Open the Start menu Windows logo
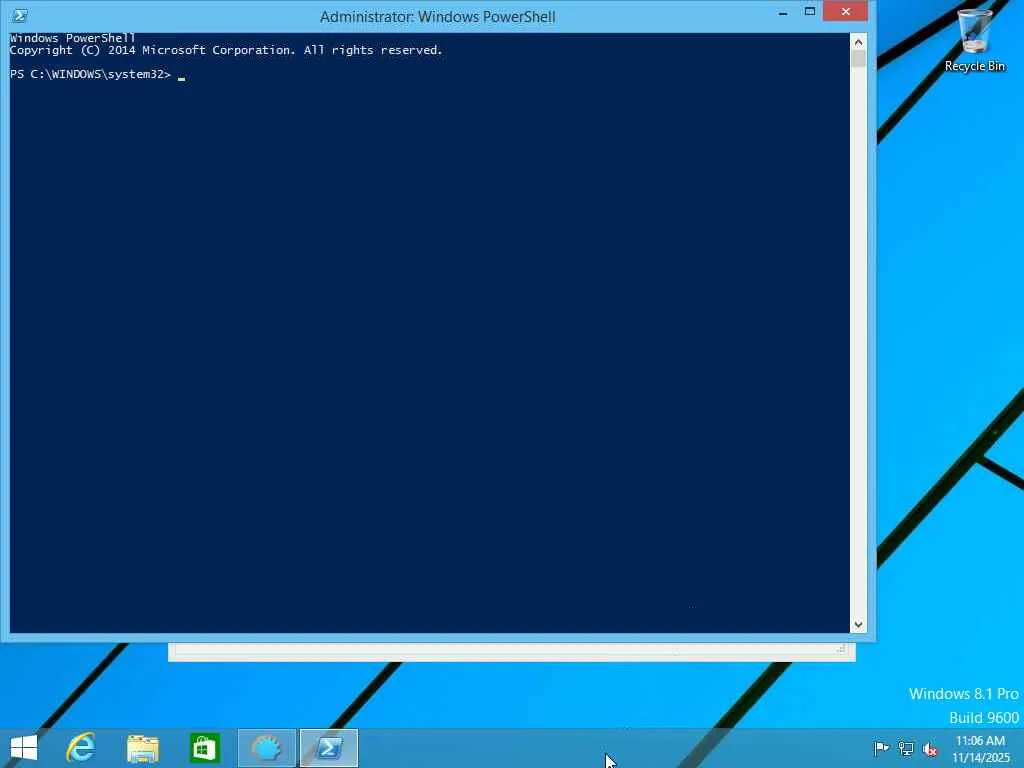 [x=24, y=748]
